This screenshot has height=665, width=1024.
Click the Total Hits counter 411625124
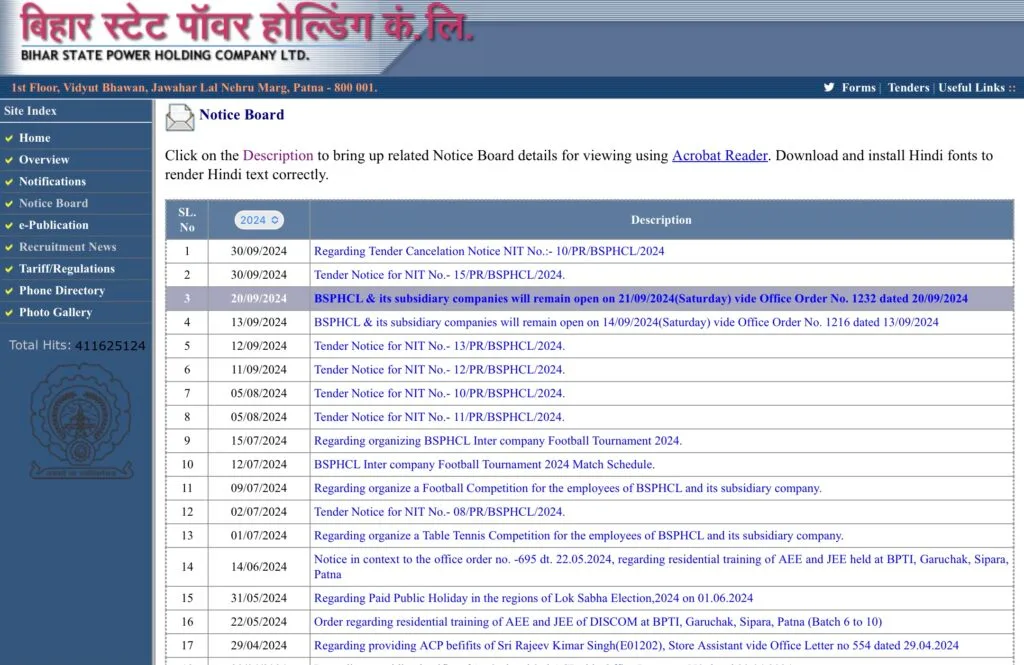click(x=110, y=346)
